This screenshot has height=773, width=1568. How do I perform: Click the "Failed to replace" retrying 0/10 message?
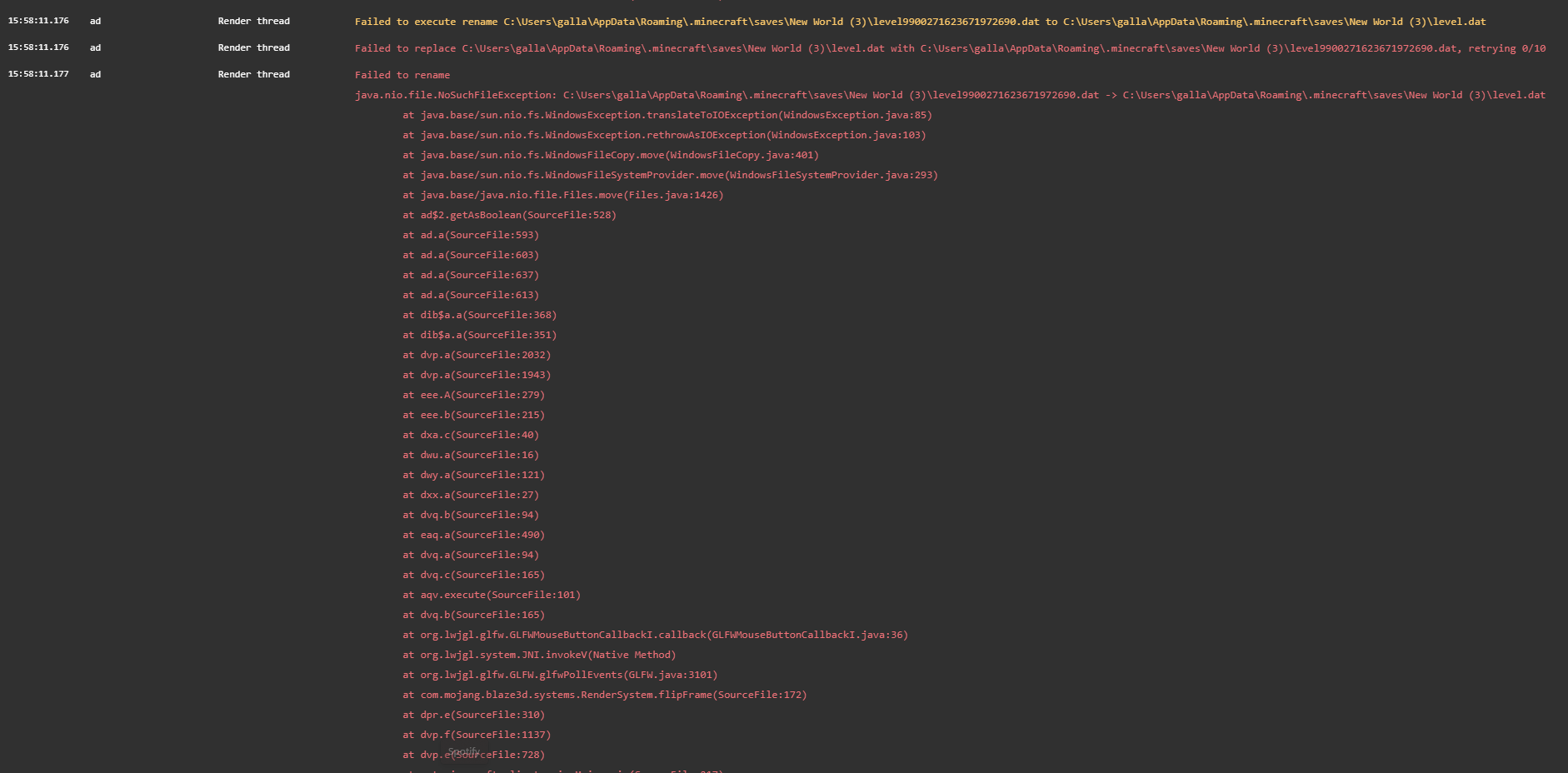(950, 48)
